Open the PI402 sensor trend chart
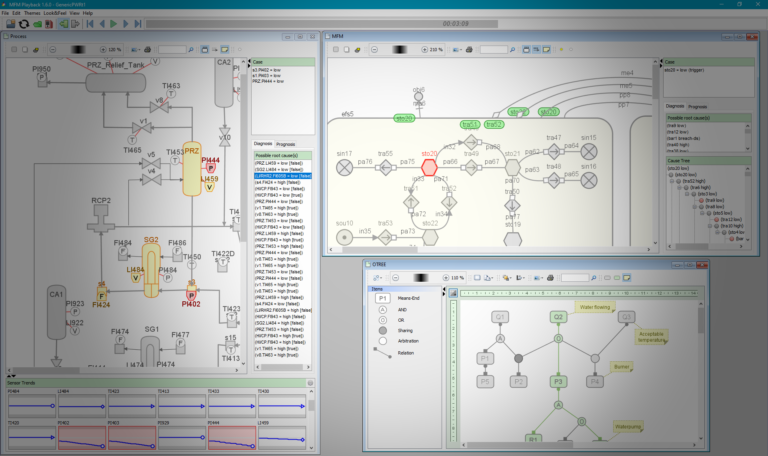 (82, 438)
